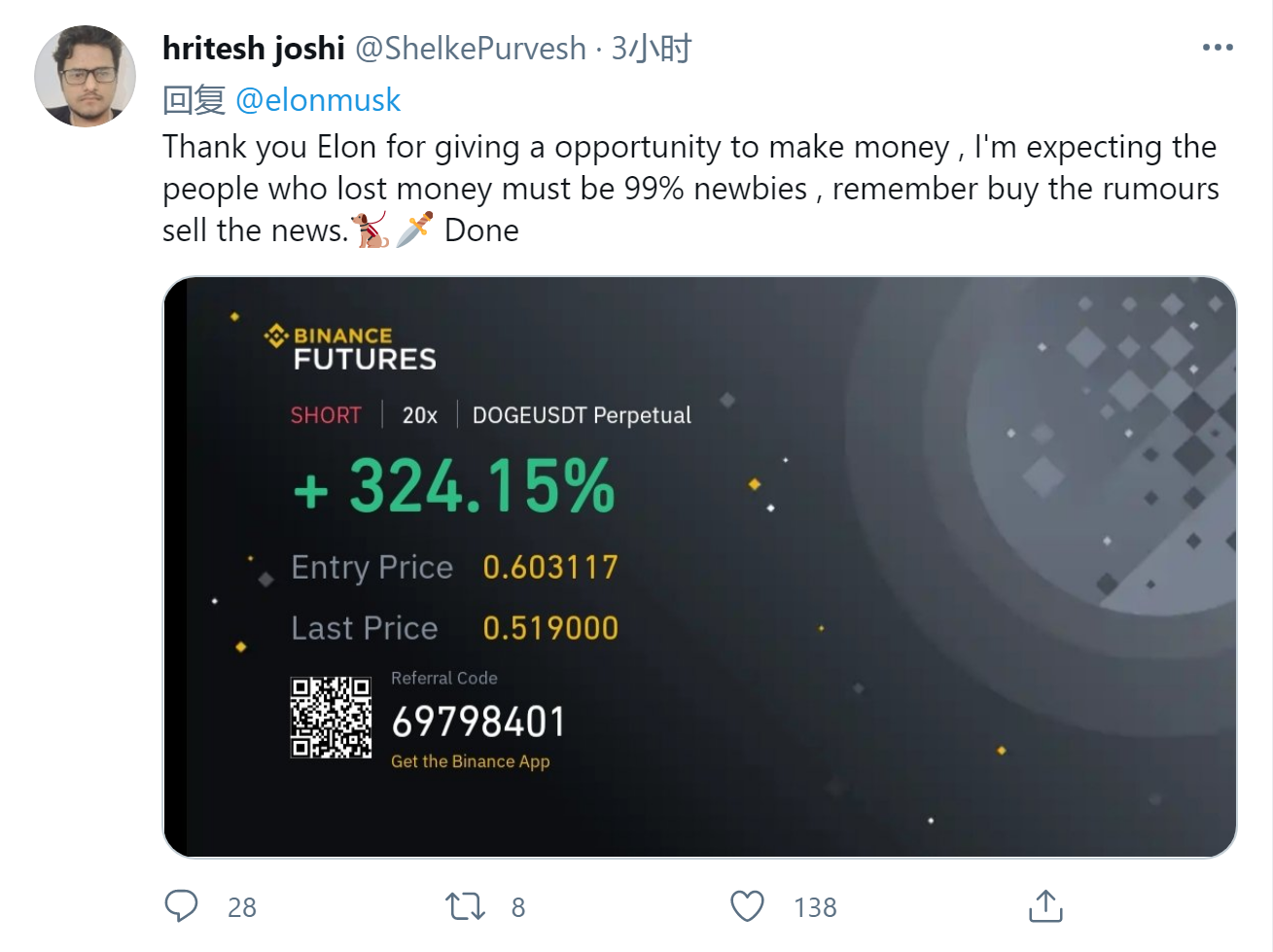Viewport: 1273px width, 952px height.
Task: Open the more options ellipsis menu
Action: (1218, 48)
